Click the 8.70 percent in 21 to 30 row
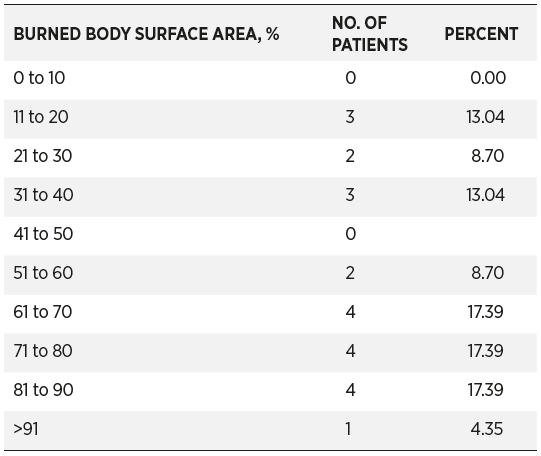This screenshot has width=541, height=456. [488, 156]
